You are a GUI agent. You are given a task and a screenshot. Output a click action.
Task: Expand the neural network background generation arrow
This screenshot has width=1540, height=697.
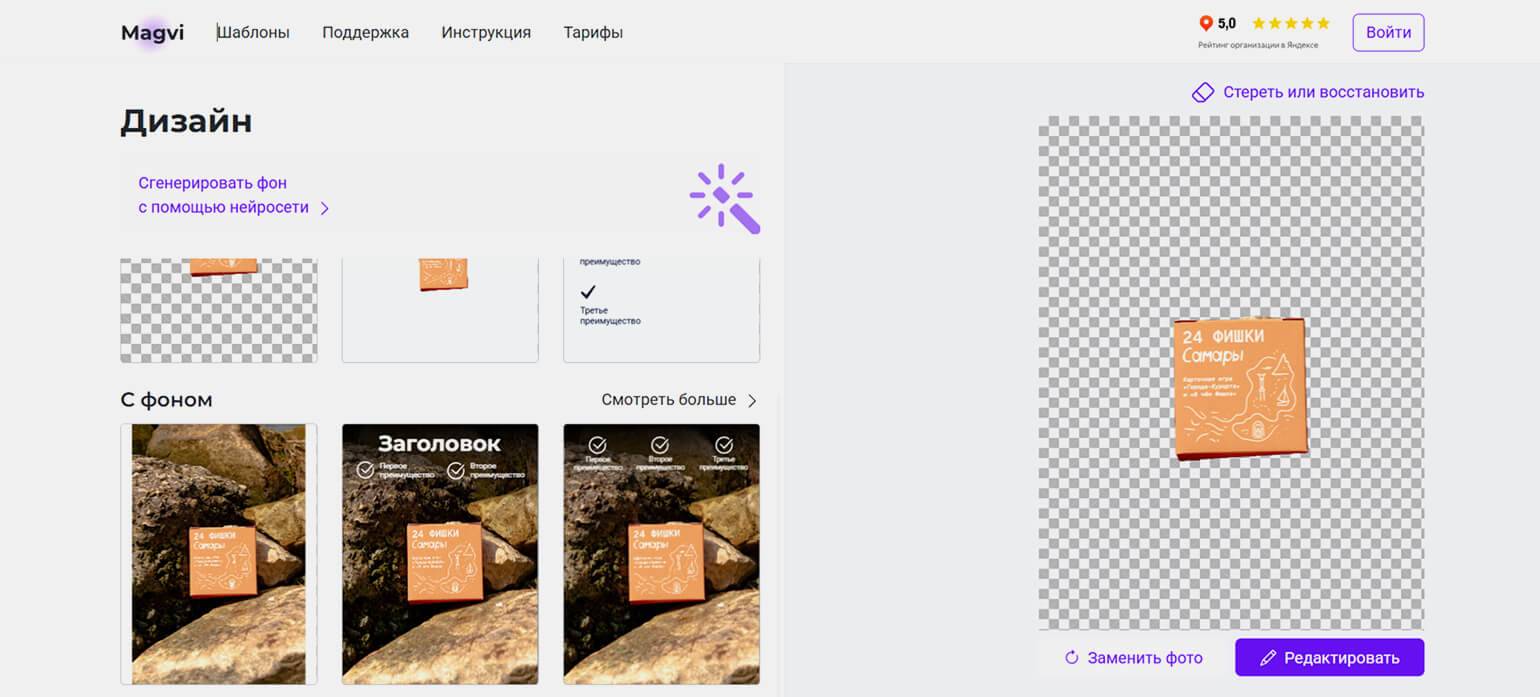324,209
